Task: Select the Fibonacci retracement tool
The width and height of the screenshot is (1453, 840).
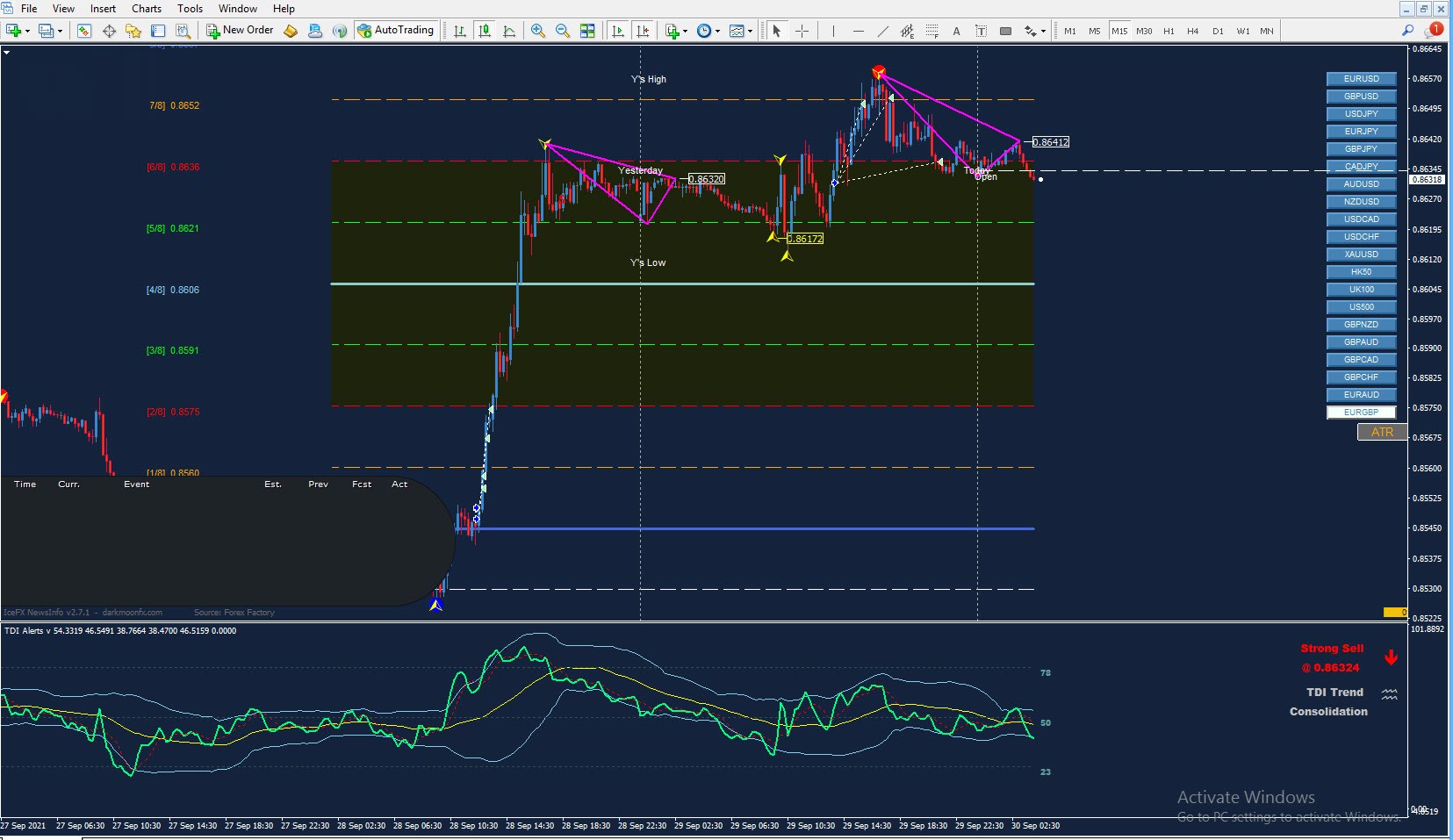Action: click(x=932, y=31)
